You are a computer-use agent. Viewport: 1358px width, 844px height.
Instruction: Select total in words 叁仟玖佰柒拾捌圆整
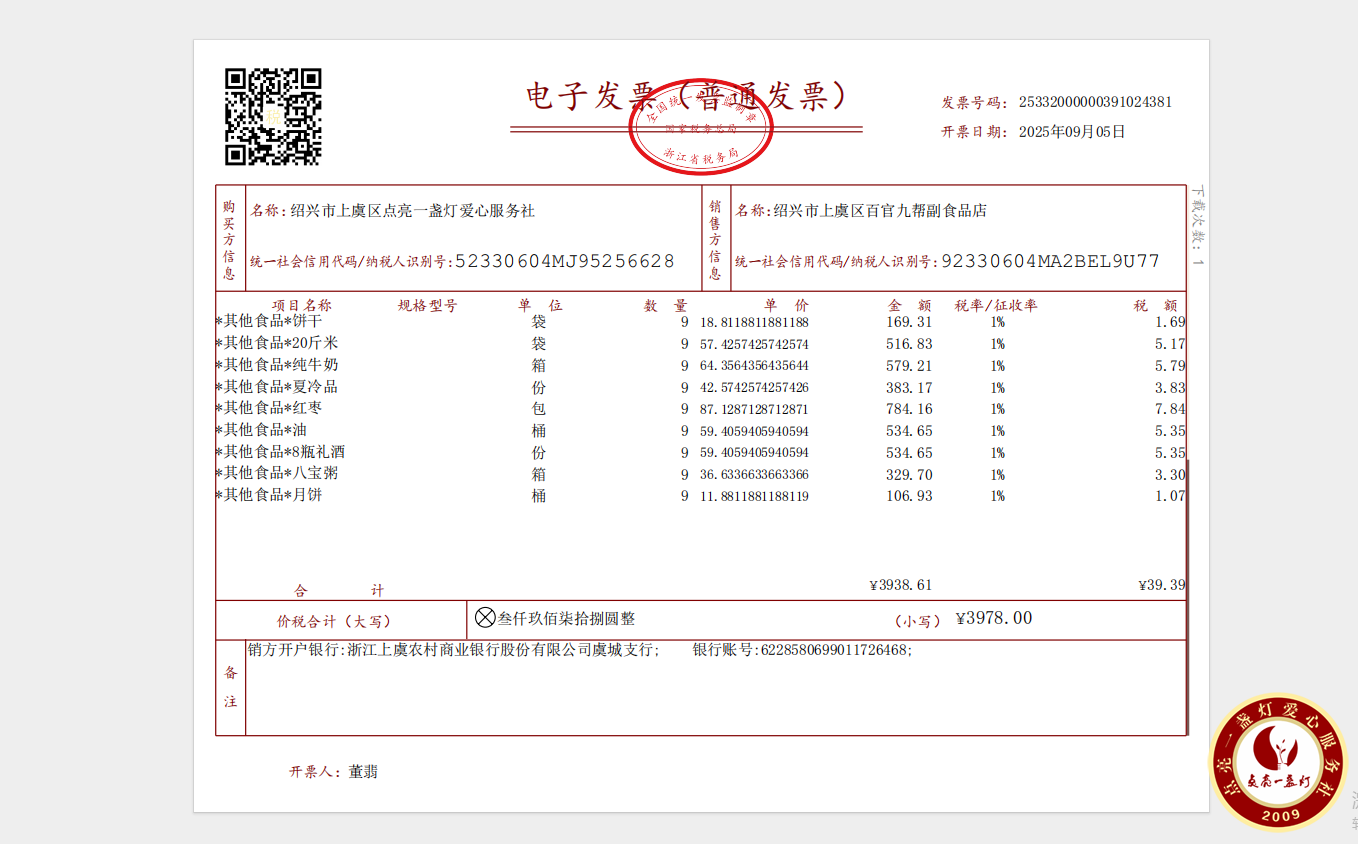coord(567,619)
